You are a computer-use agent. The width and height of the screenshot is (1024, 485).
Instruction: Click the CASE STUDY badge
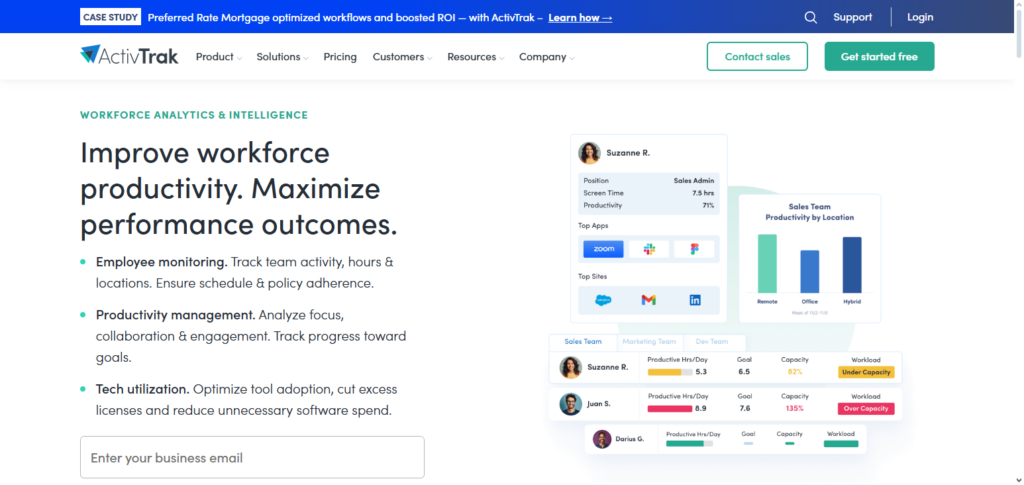(x=111, y=17)
